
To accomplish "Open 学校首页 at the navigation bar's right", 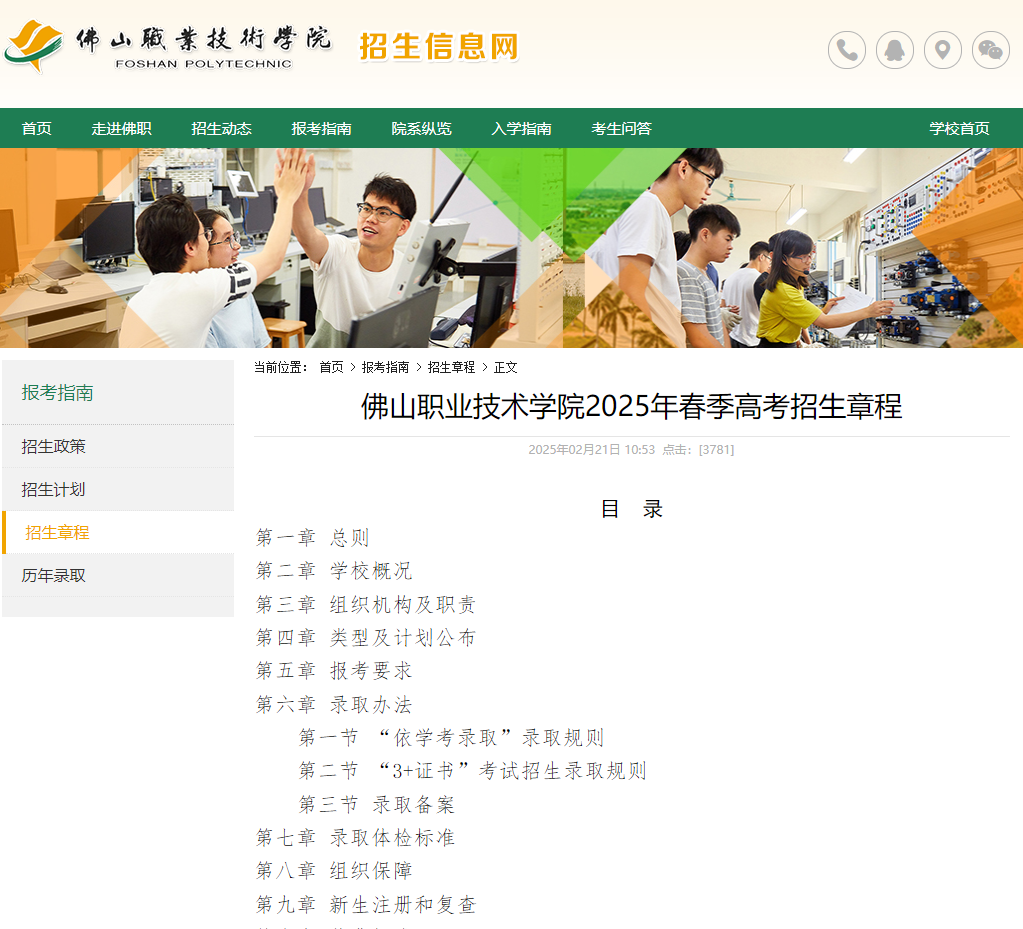I will point(959,128).
